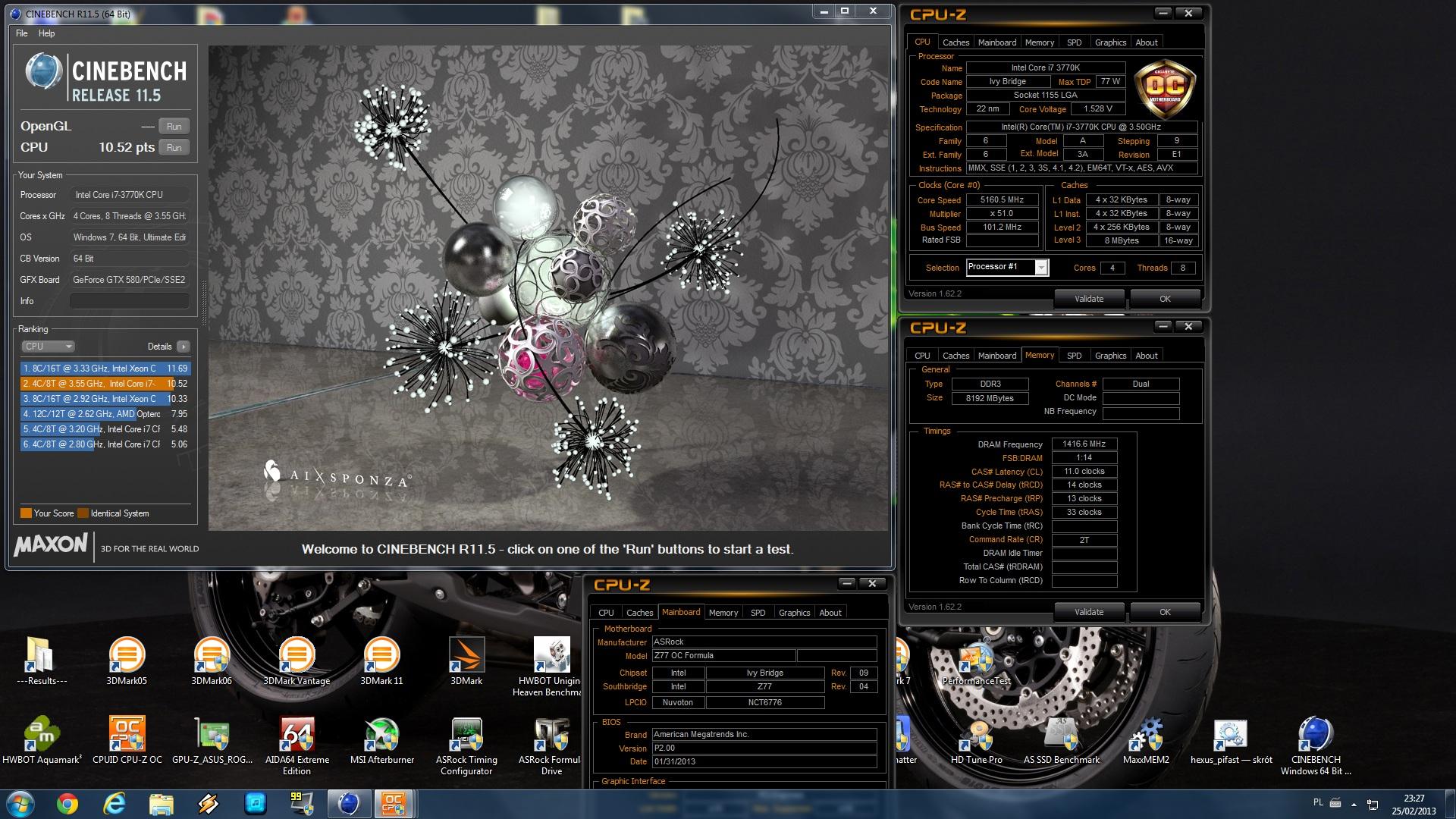This screenshot has width=1456, height=819.
Task: Launch HWBOT Aquamark3 desktop shortcut
Action: [42, 740]
